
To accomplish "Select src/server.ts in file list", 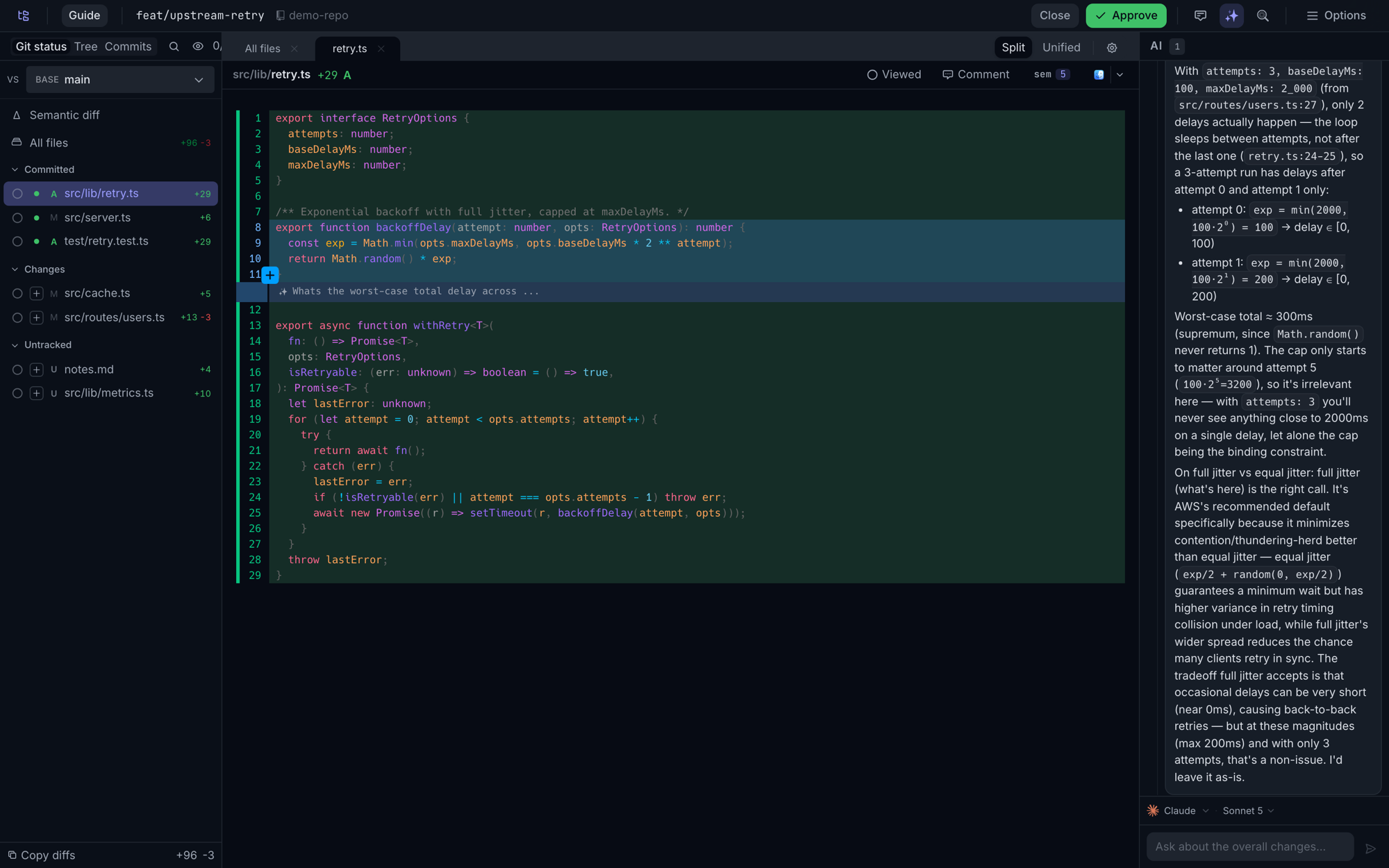I will pos(111,217).
